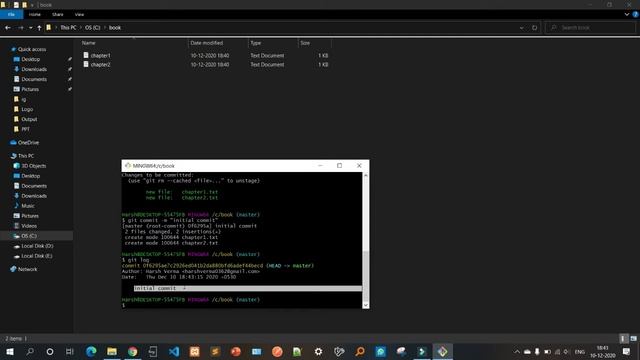Sort files by the Size column header

click(x=305, y=43)
